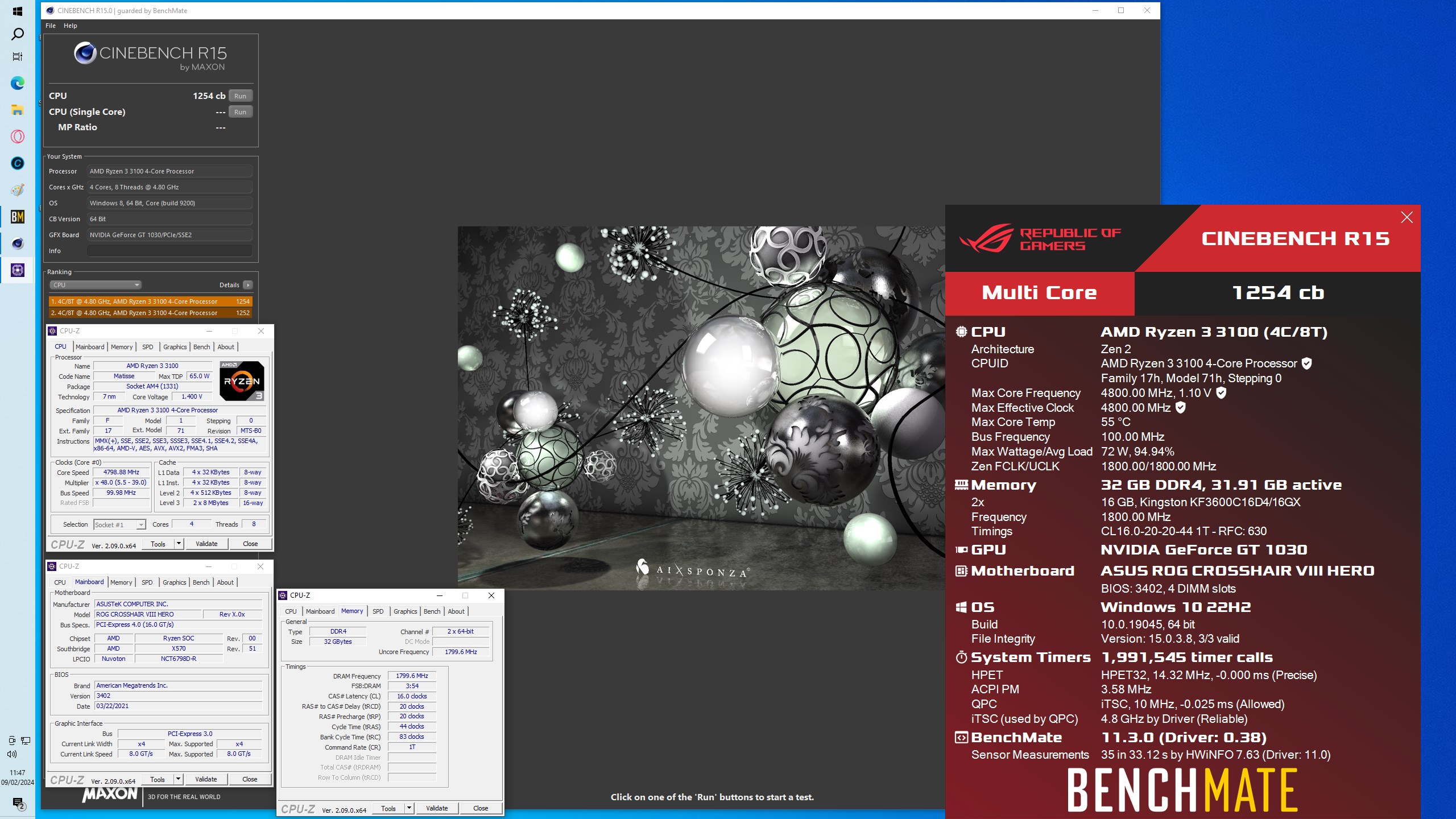Switch to CPU-Z via its taskbar icon
The width and height of the screenshot is (1456, 819).
(x=18, y=270)
